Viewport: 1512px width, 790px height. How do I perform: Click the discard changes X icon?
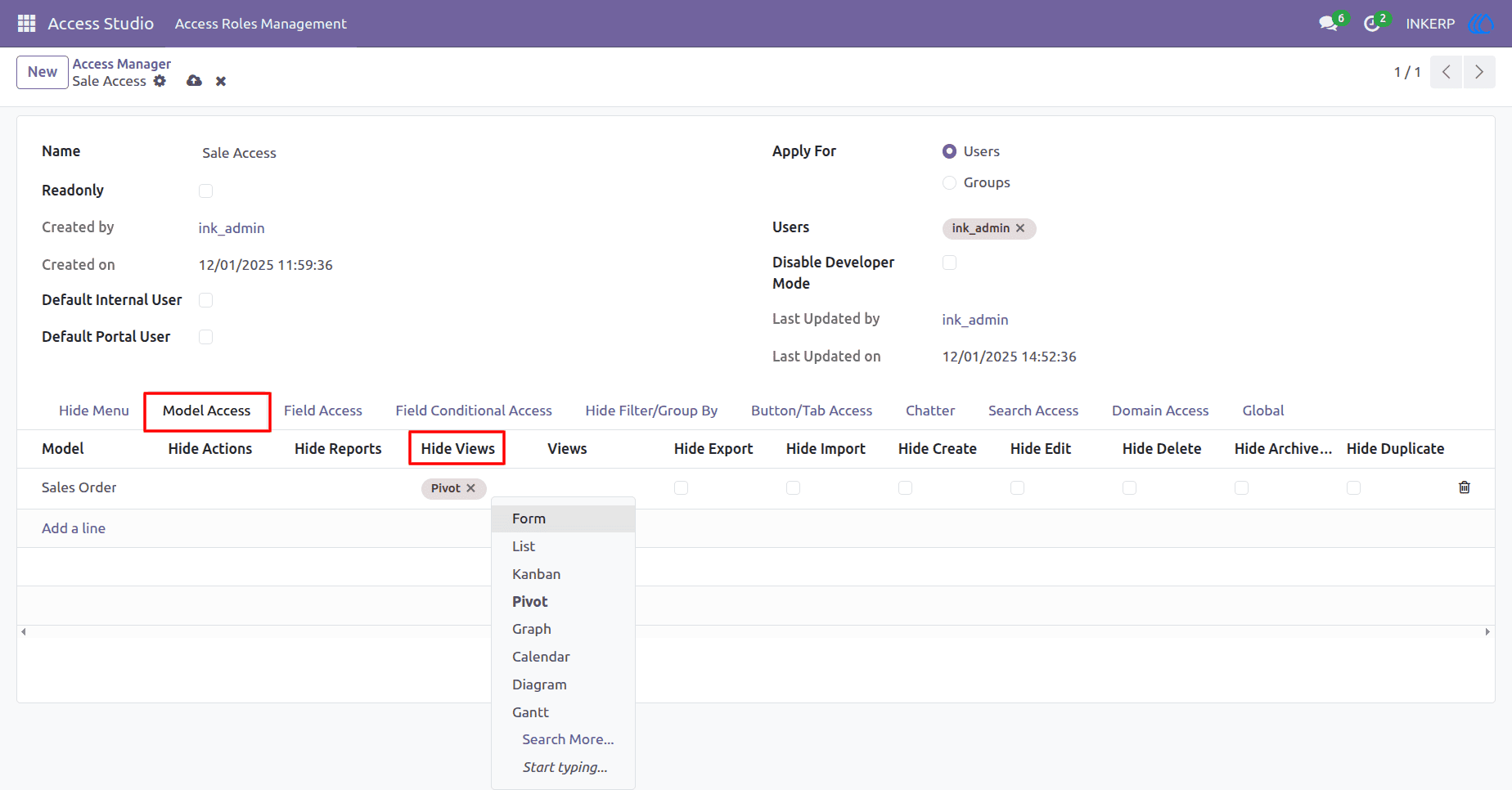tap(221, 81)
